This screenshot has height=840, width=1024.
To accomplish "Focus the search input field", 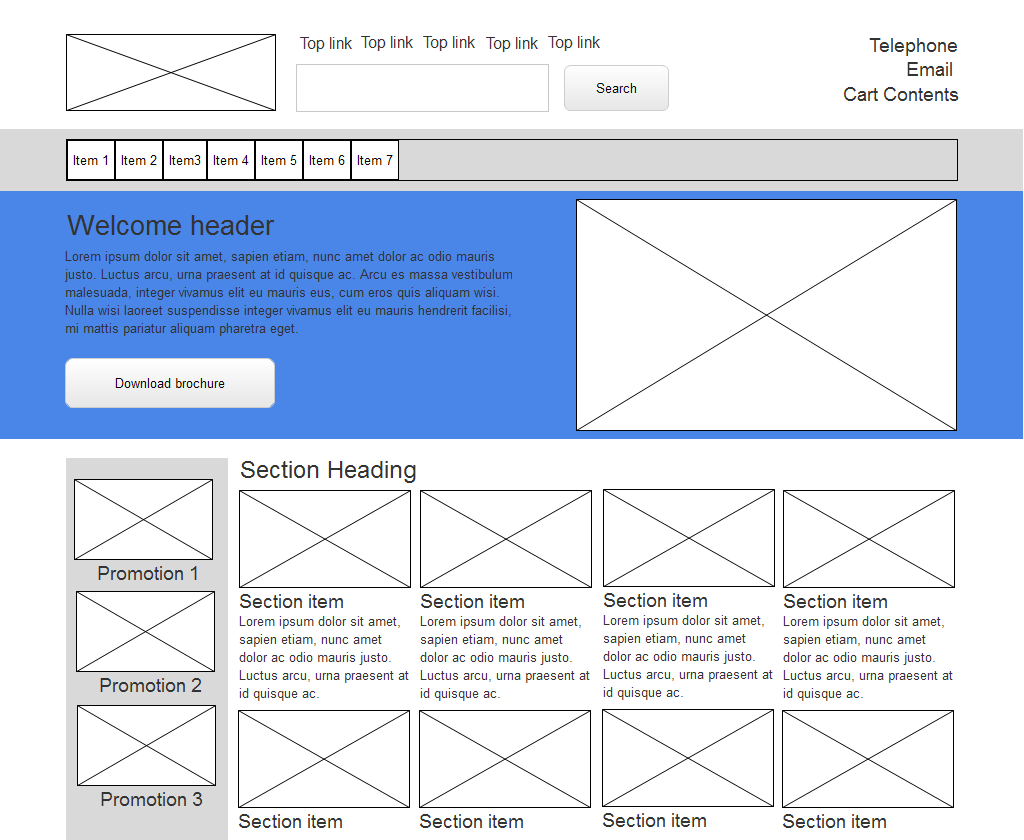I will tap(423, 88).
